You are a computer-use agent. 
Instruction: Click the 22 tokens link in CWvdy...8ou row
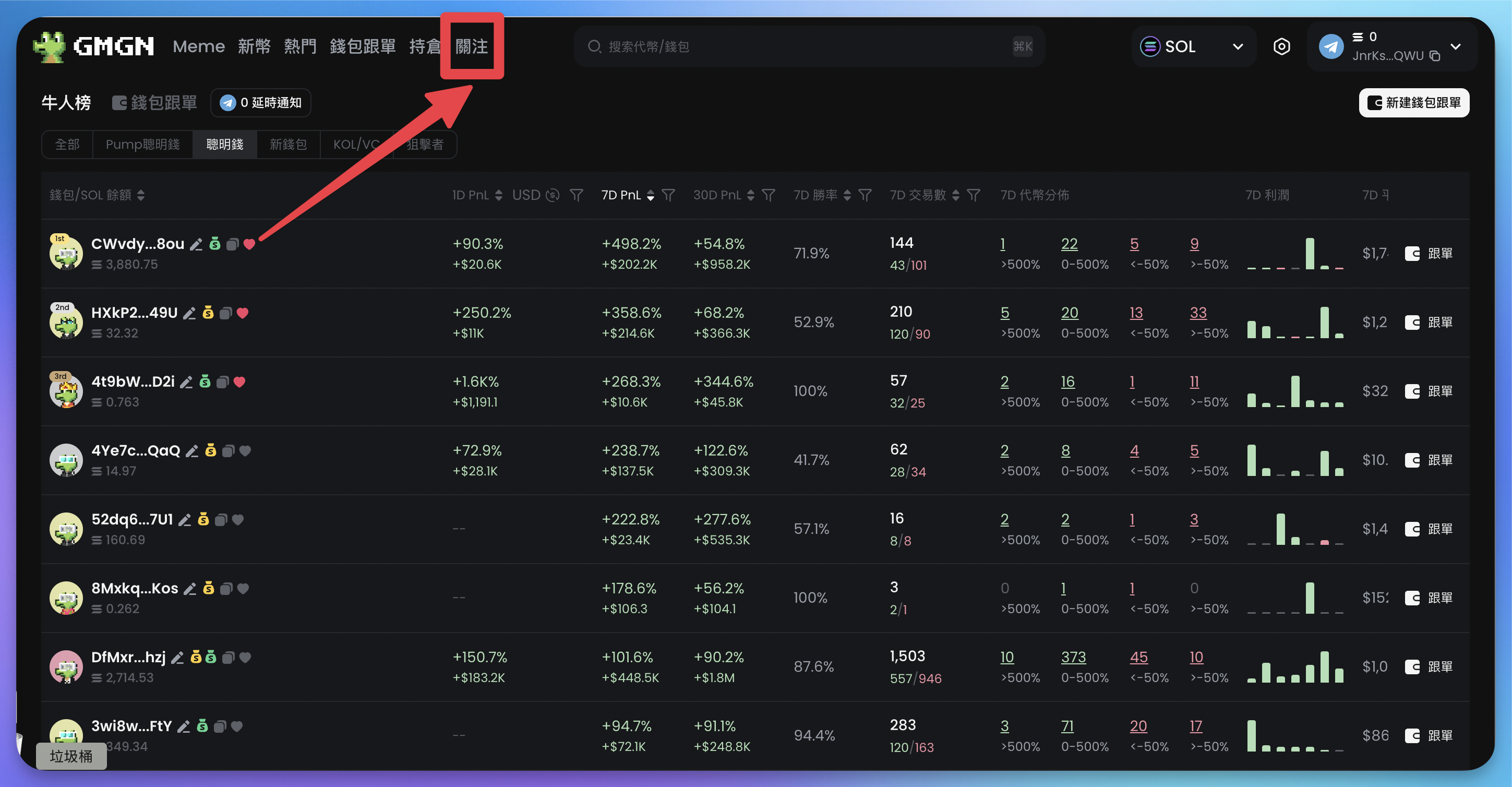[1070, 244]
